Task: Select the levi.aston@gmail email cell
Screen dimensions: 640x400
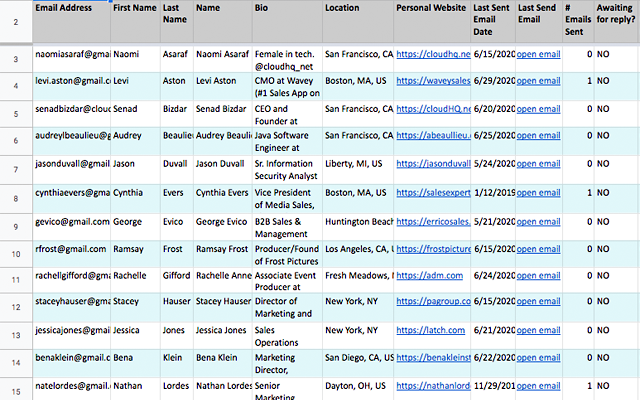Action: (x=71, y=87)
